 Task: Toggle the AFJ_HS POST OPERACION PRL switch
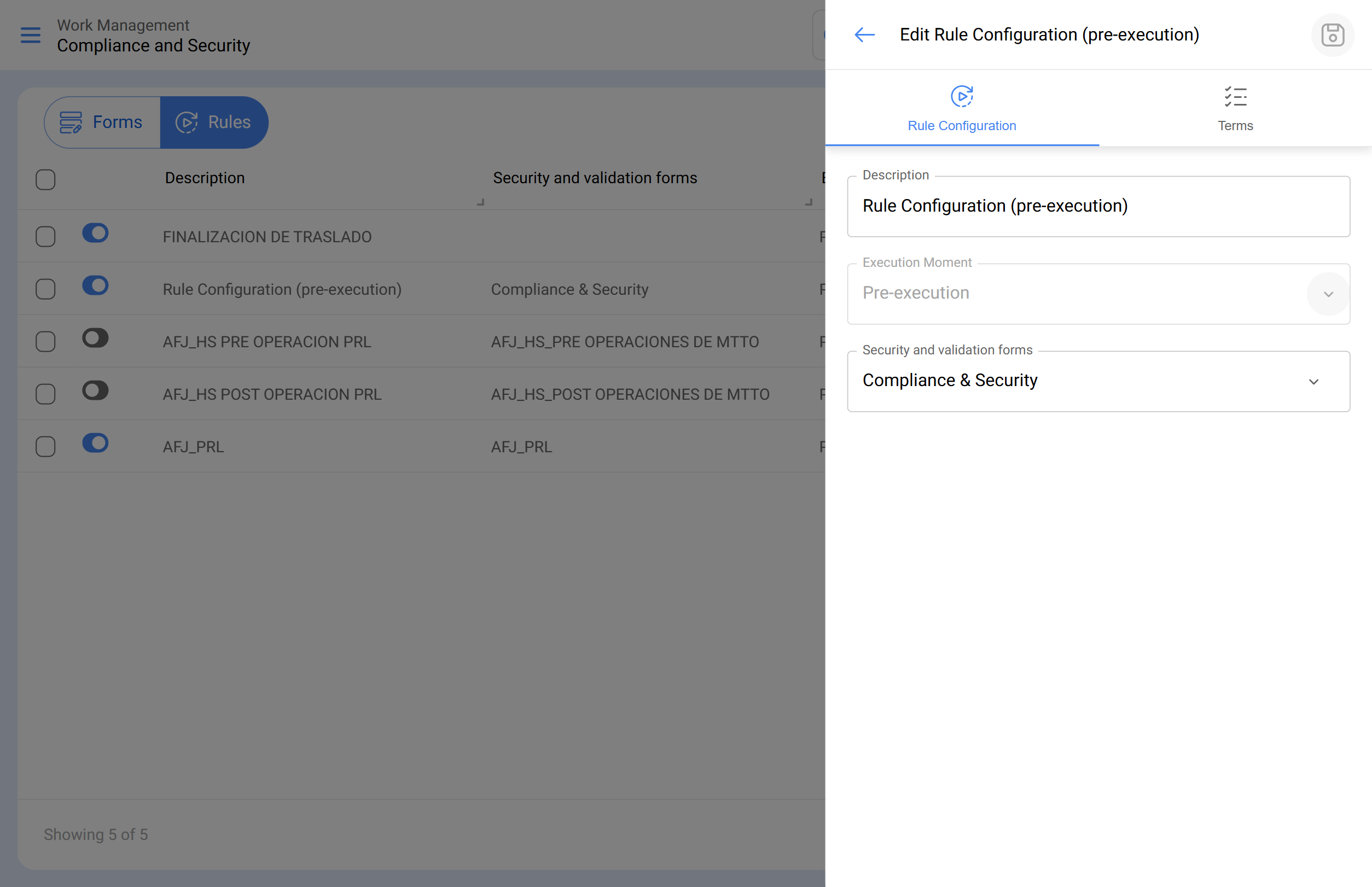pyautogui.click(x=95, y=390)
